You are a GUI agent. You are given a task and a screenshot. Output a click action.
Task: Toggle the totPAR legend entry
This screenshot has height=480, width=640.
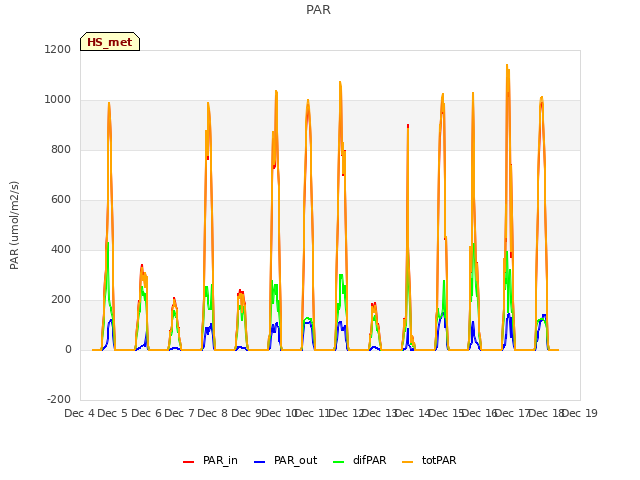[429, 460]
